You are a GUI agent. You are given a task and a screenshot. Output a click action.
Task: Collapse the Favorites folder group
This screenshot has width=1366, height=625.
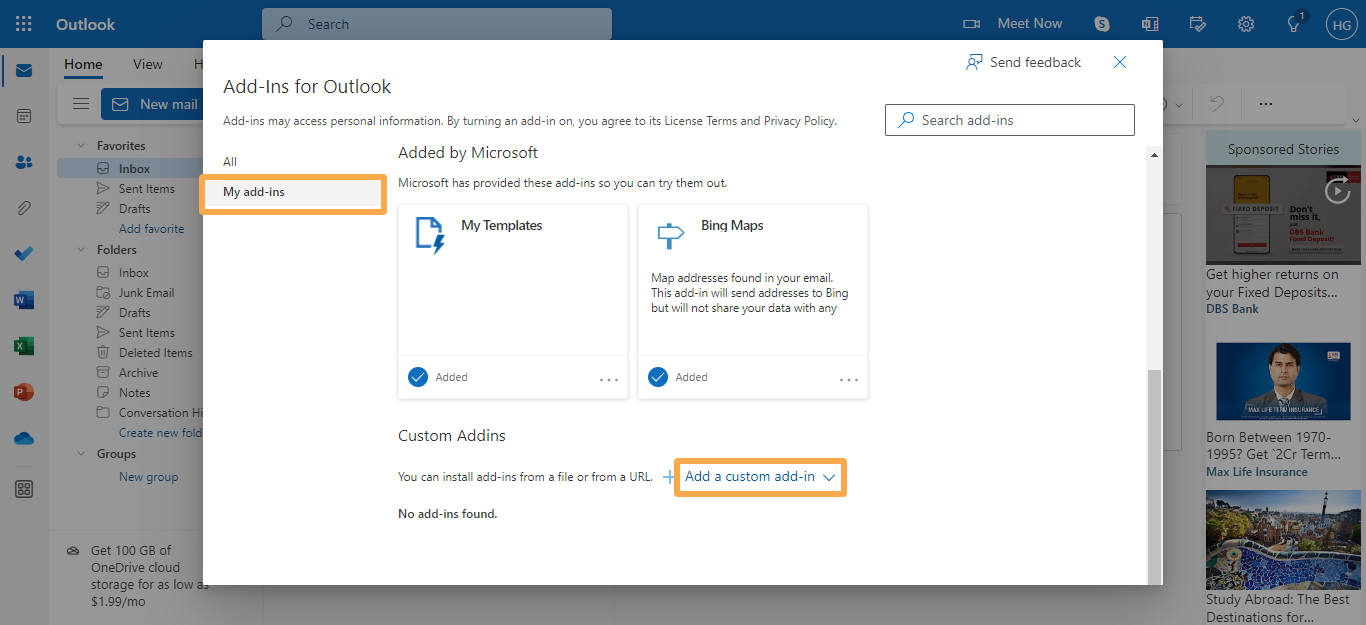82,146
